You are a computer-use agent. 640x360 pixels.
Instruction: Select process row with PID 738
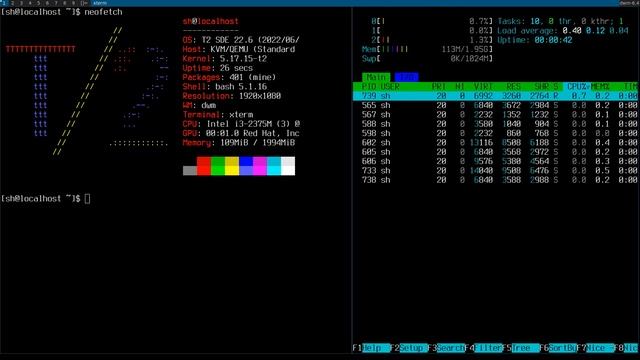tap(496, 180)
